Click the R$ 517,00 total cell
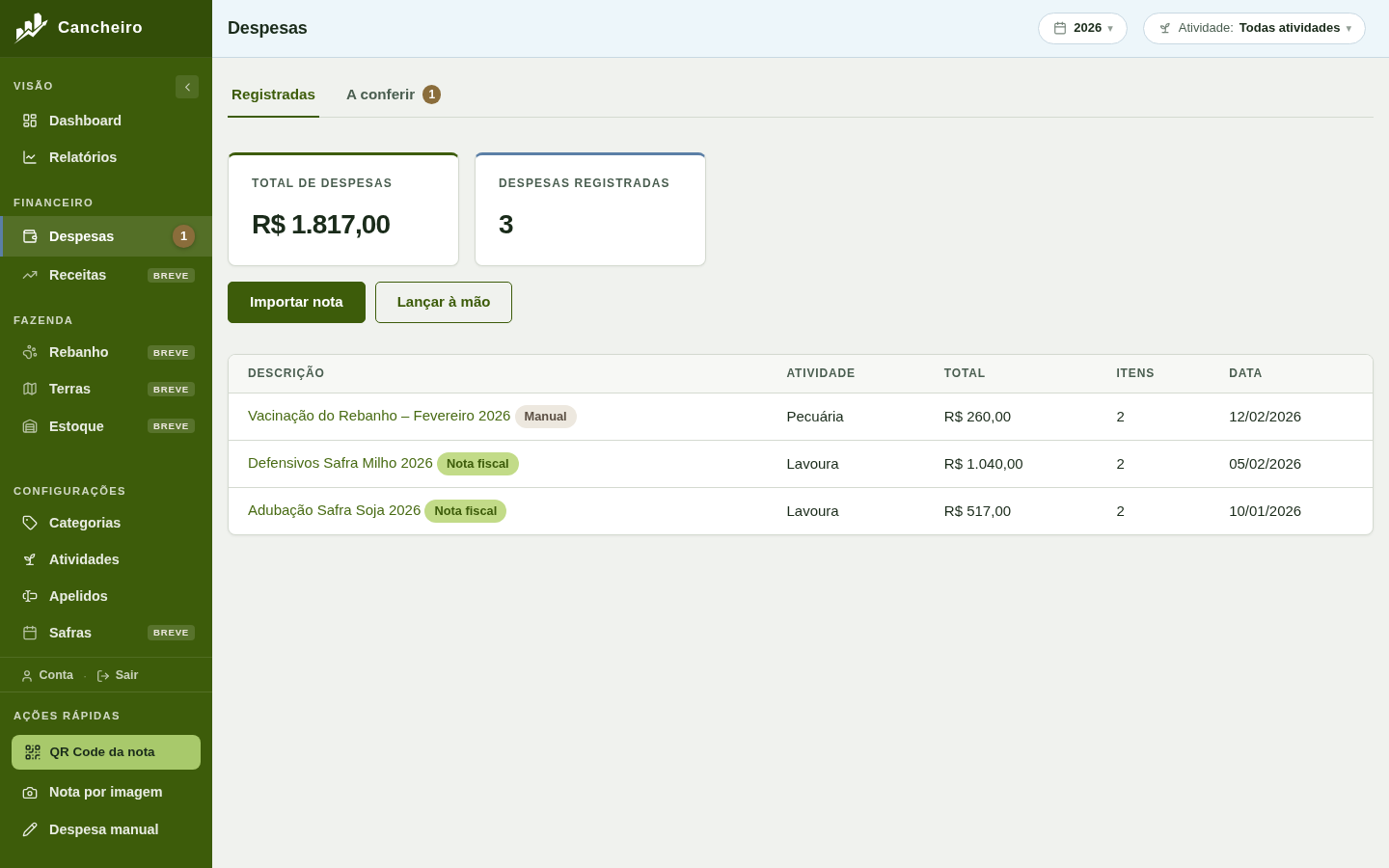 tap(977, 511)
